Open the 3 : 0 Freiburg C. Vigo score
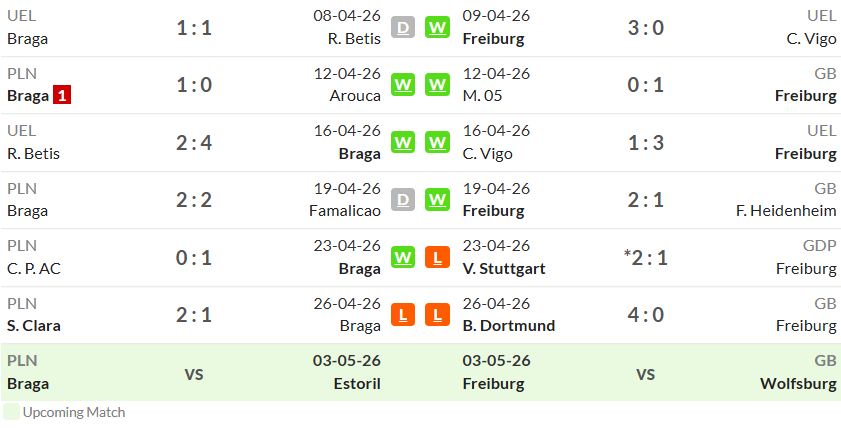 646,27
